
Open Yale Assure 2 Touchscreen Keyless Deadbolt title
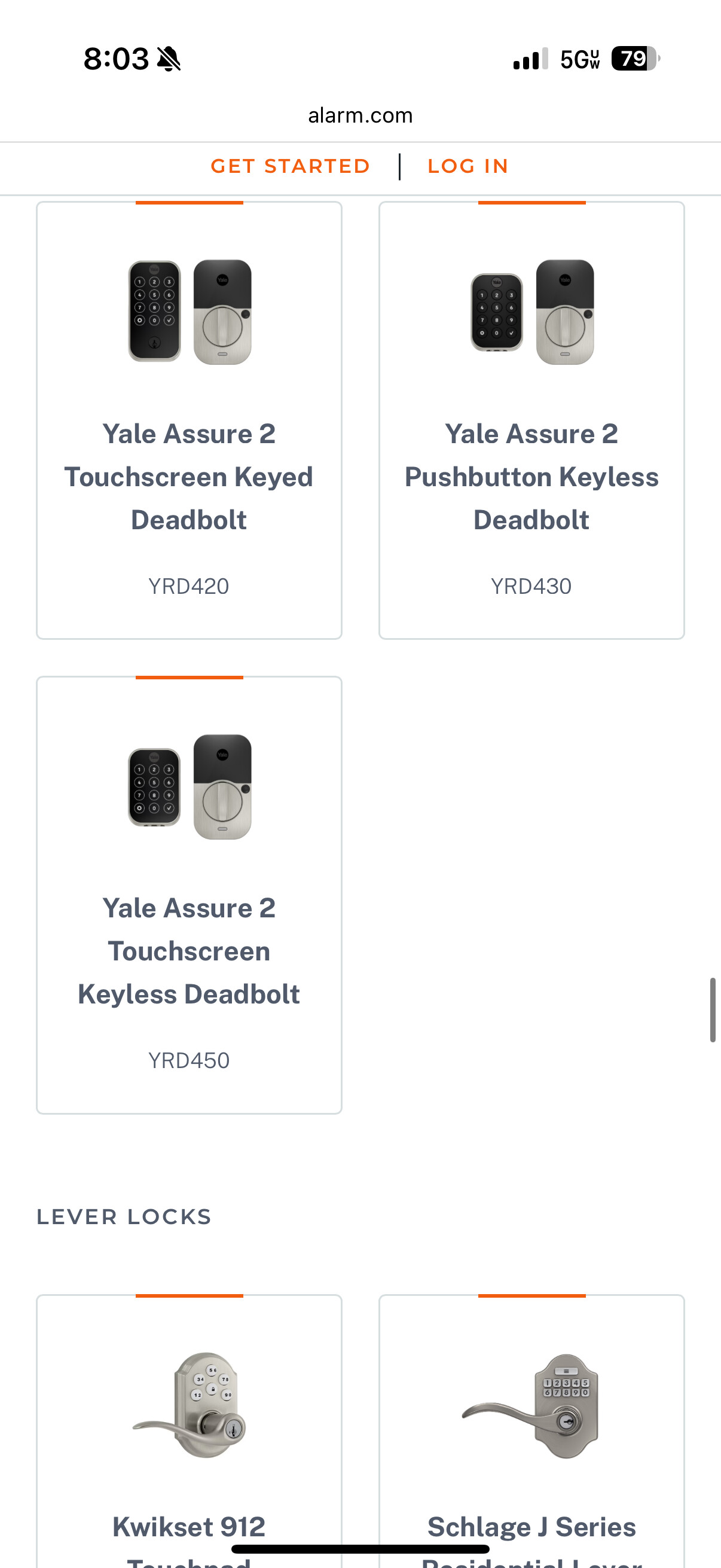click(x=190, y=951)
